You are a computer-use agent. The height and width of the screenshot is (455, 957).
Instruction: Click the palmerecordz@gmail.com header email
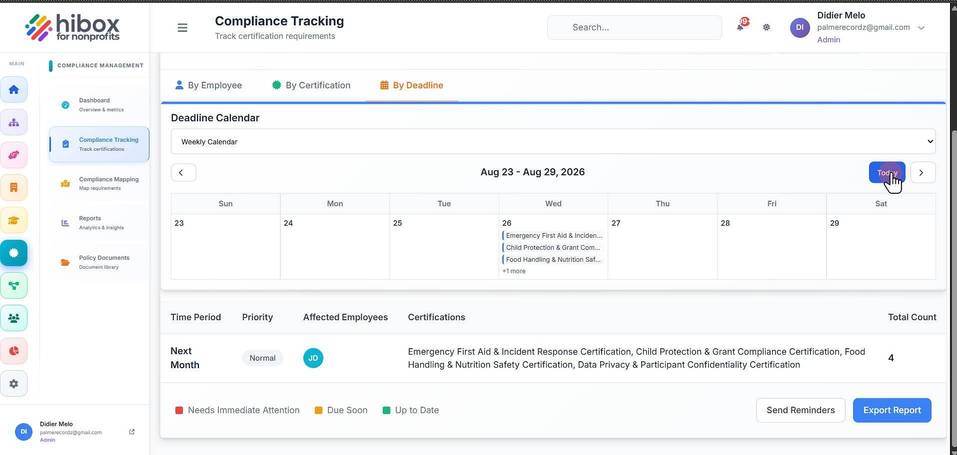click(864, 27)
